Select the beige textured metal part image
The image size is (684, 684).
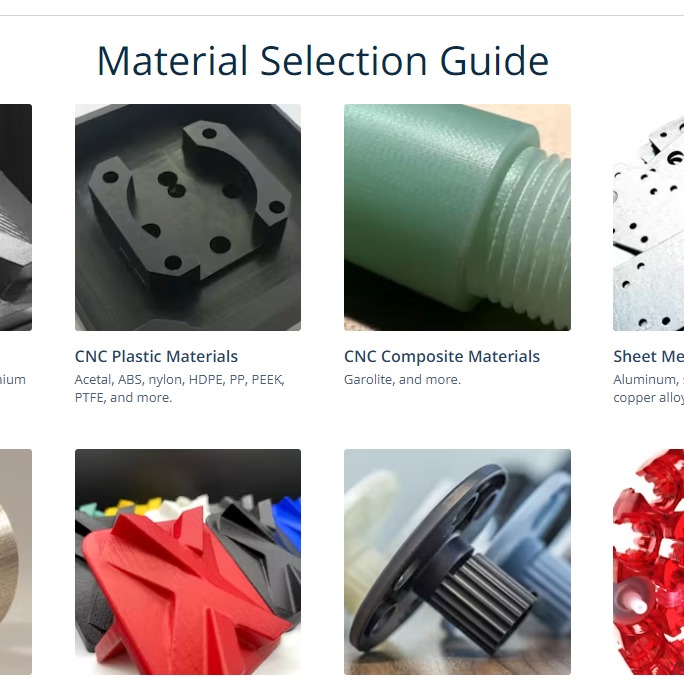(x=16, y=562)
